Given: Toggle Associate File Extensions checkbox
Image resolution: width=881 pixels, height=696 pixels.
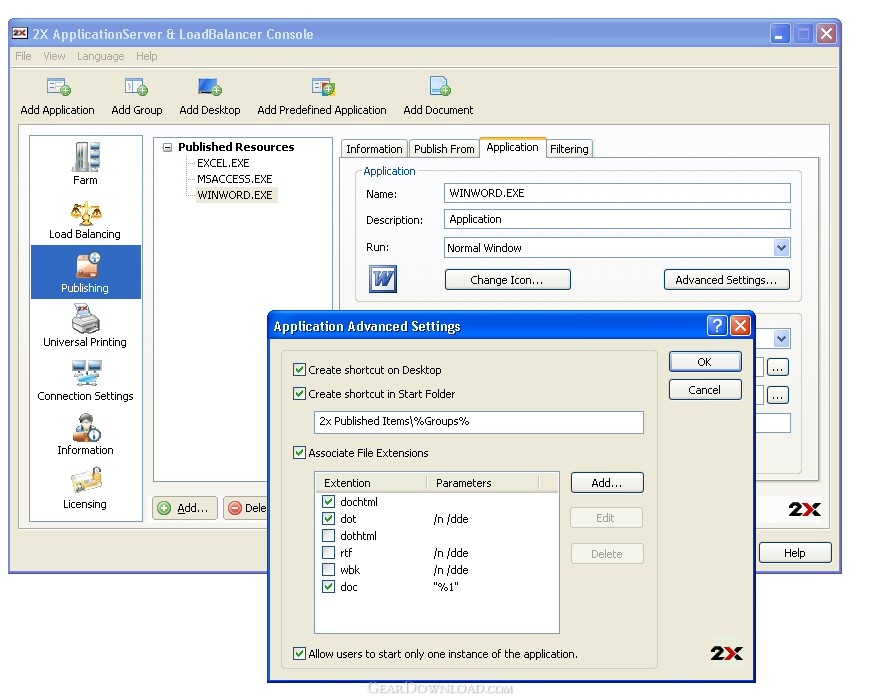Looking at the screenshot, I should (x=299, y=452).
